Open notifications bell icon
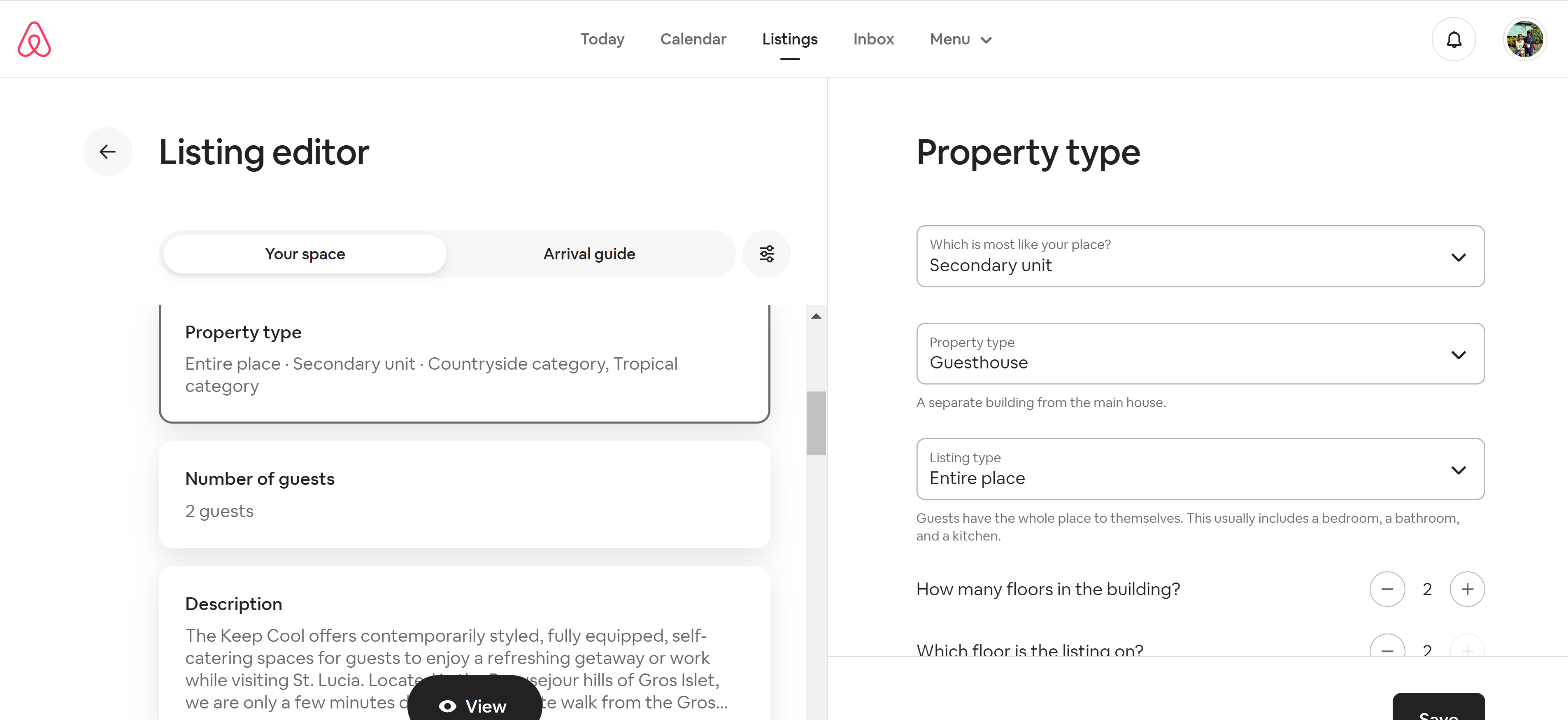The height and width of the screenshot is (720, 1568). click(x=1454, y=40)
